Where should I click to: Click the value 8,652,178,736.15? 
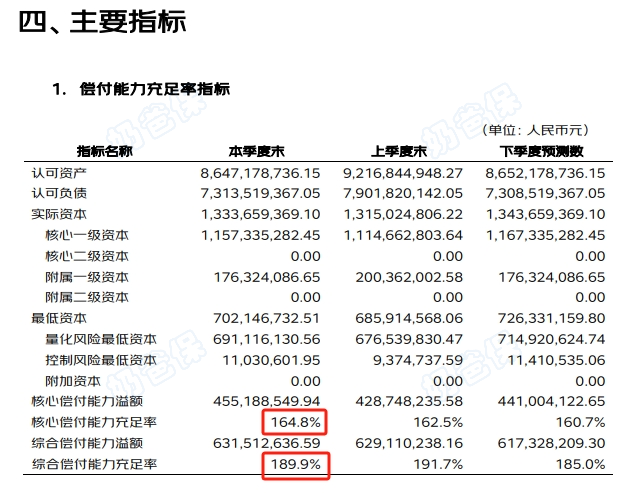[545, 173]
